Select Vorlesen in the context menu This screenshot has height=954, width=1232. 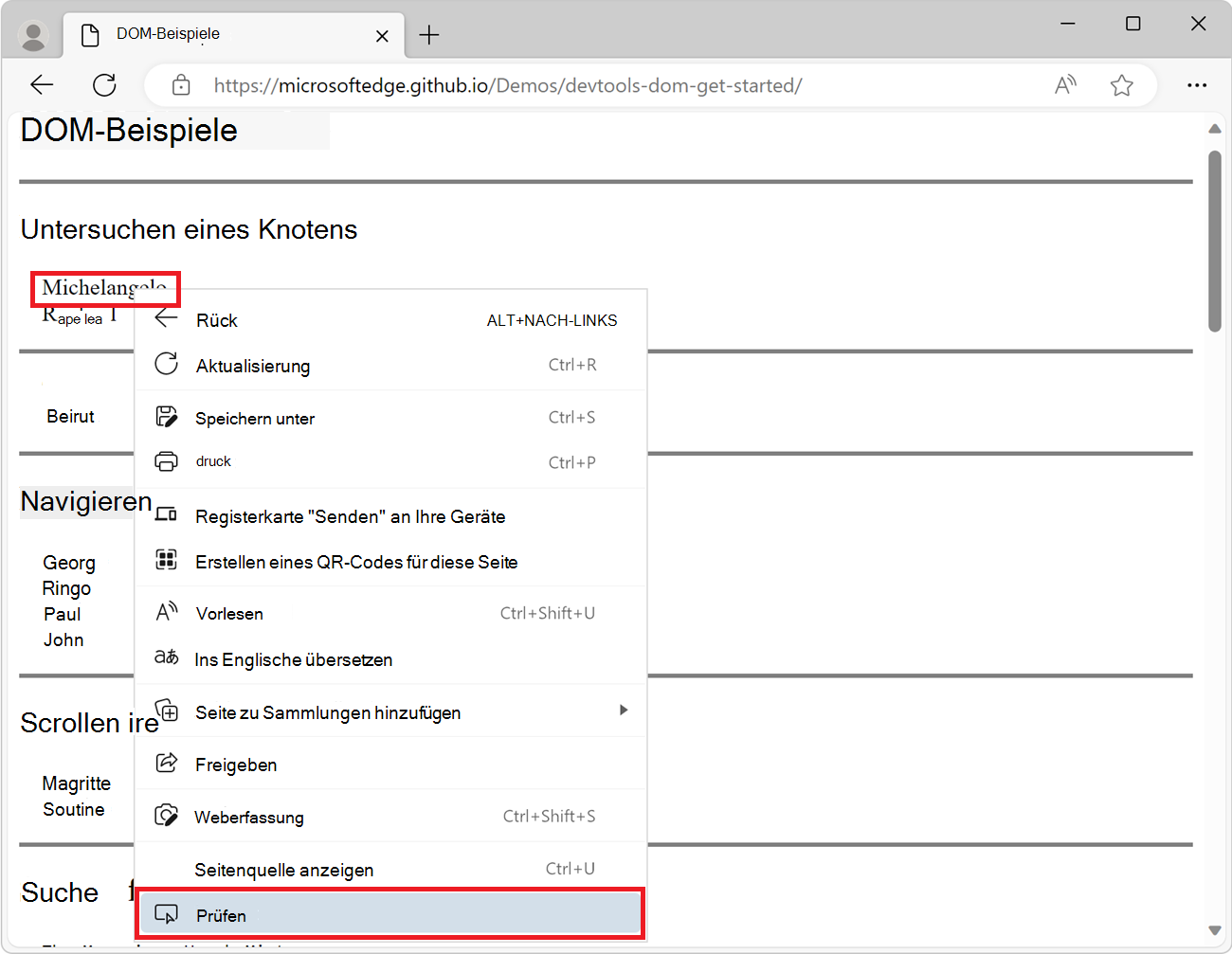point(390,613)
